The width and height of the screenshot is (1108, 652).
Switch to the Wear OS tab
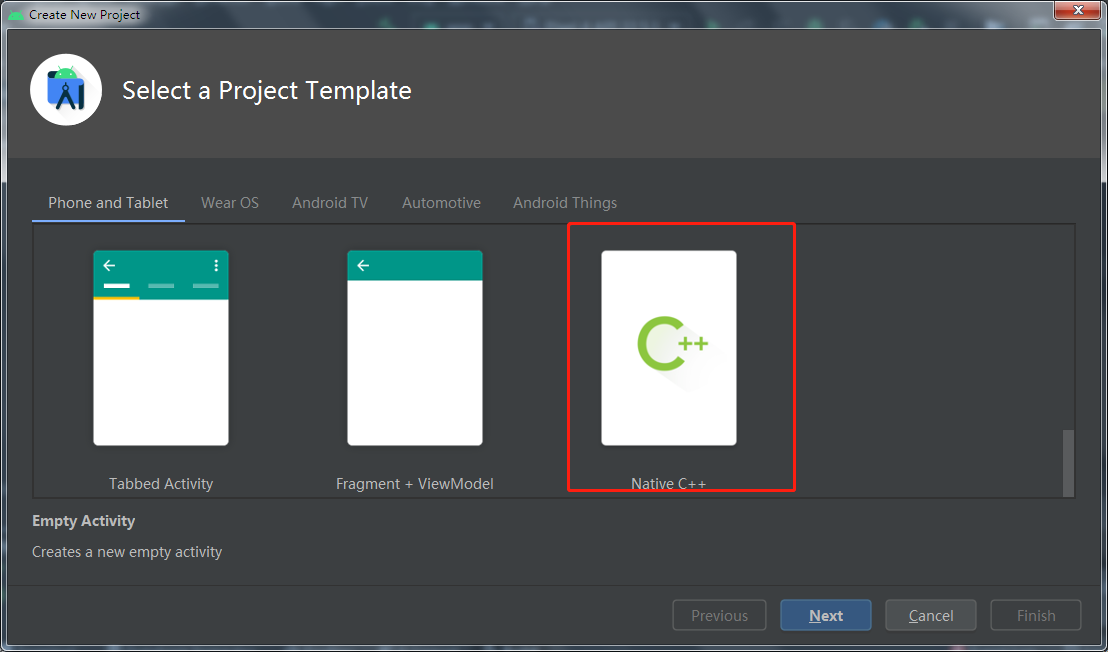230,203
